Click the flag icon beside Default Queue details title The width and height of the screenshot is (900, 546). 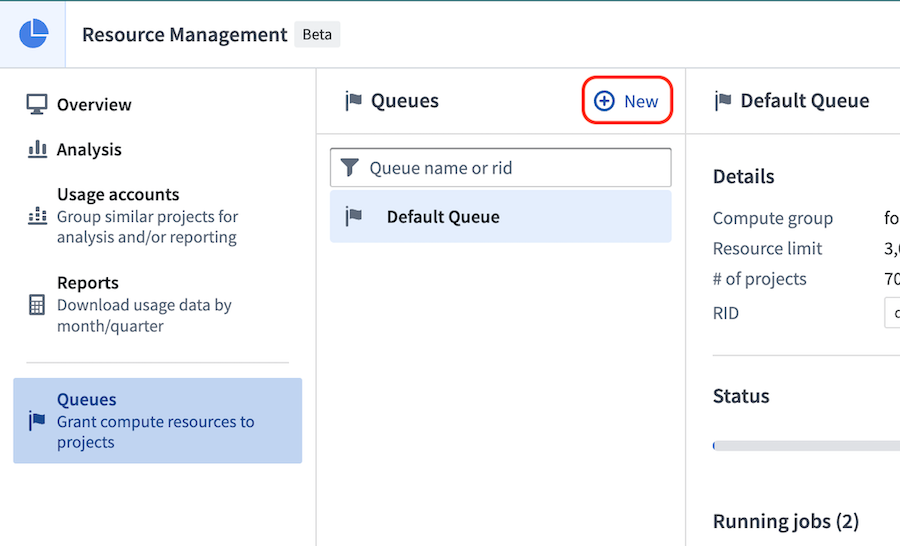tap(723, 101)
